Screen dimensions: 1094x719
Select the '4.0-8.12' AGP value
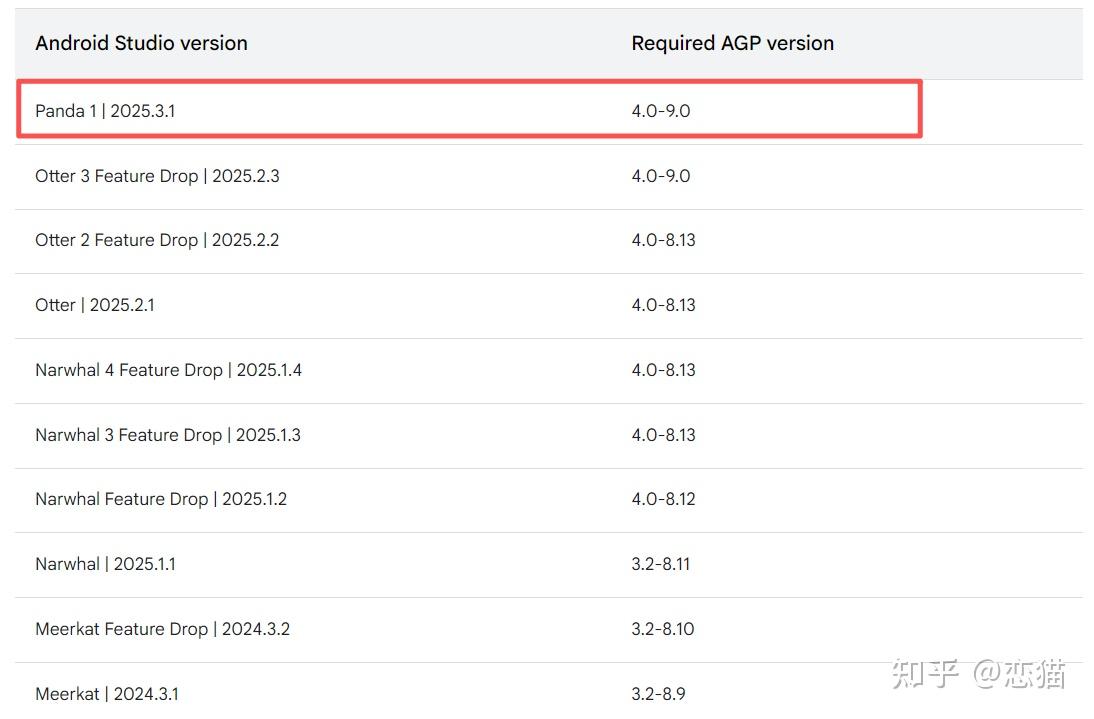(x=664, y=499)
